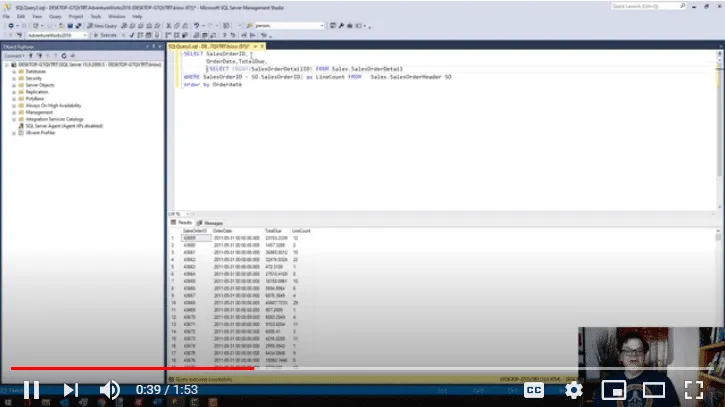This screenshot has width=725, height=407.
Task: Mute the video volume
Action: 110,390
